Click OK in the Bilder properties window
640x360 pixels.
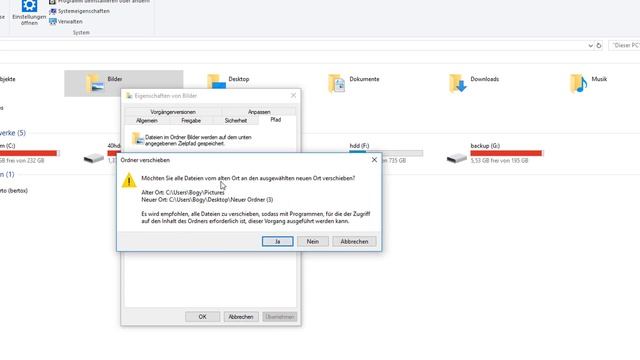point(202,317)
